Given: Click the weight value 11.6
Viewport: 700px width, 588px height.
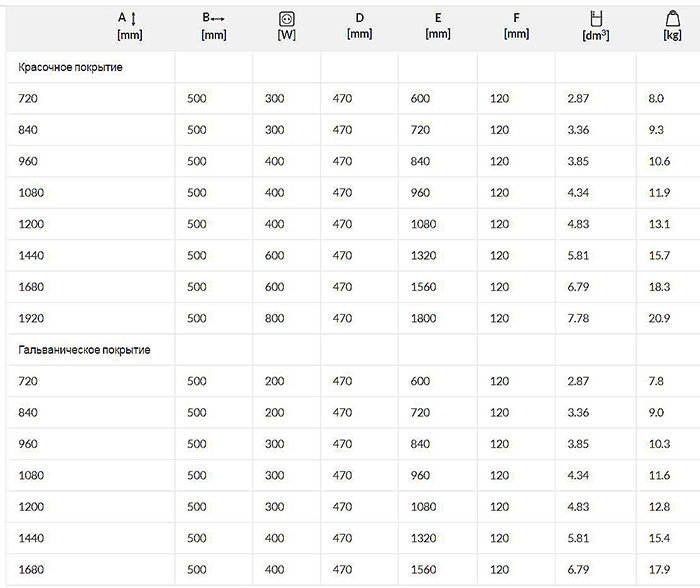Looking at the screenshot, I should (x=659, y=475).
